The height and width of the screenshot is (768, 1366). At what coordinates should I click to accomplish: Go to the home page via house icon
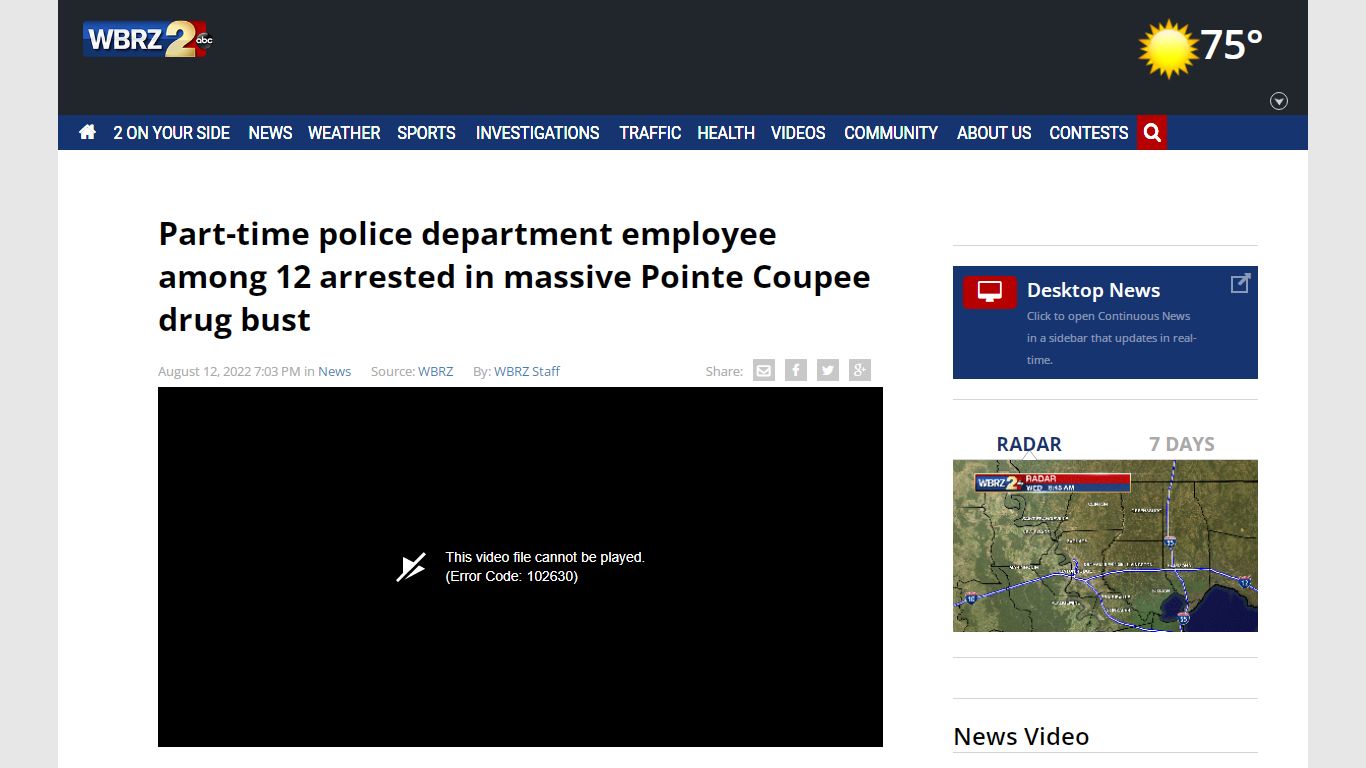[x=87, y=132]
